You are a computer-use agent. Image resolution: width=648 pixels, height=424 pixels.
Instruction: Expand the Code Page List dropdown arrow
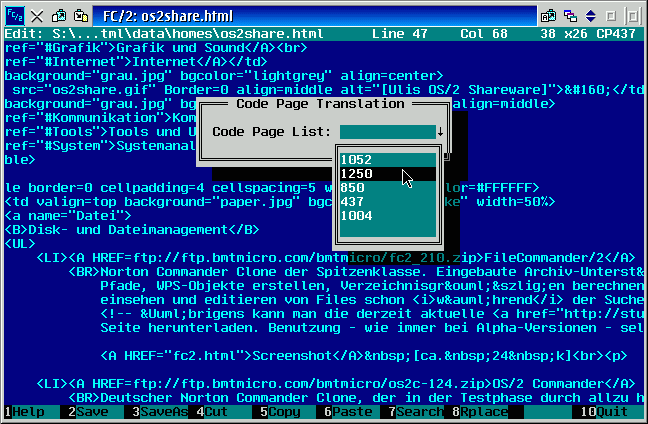click(x=440, y=131)
